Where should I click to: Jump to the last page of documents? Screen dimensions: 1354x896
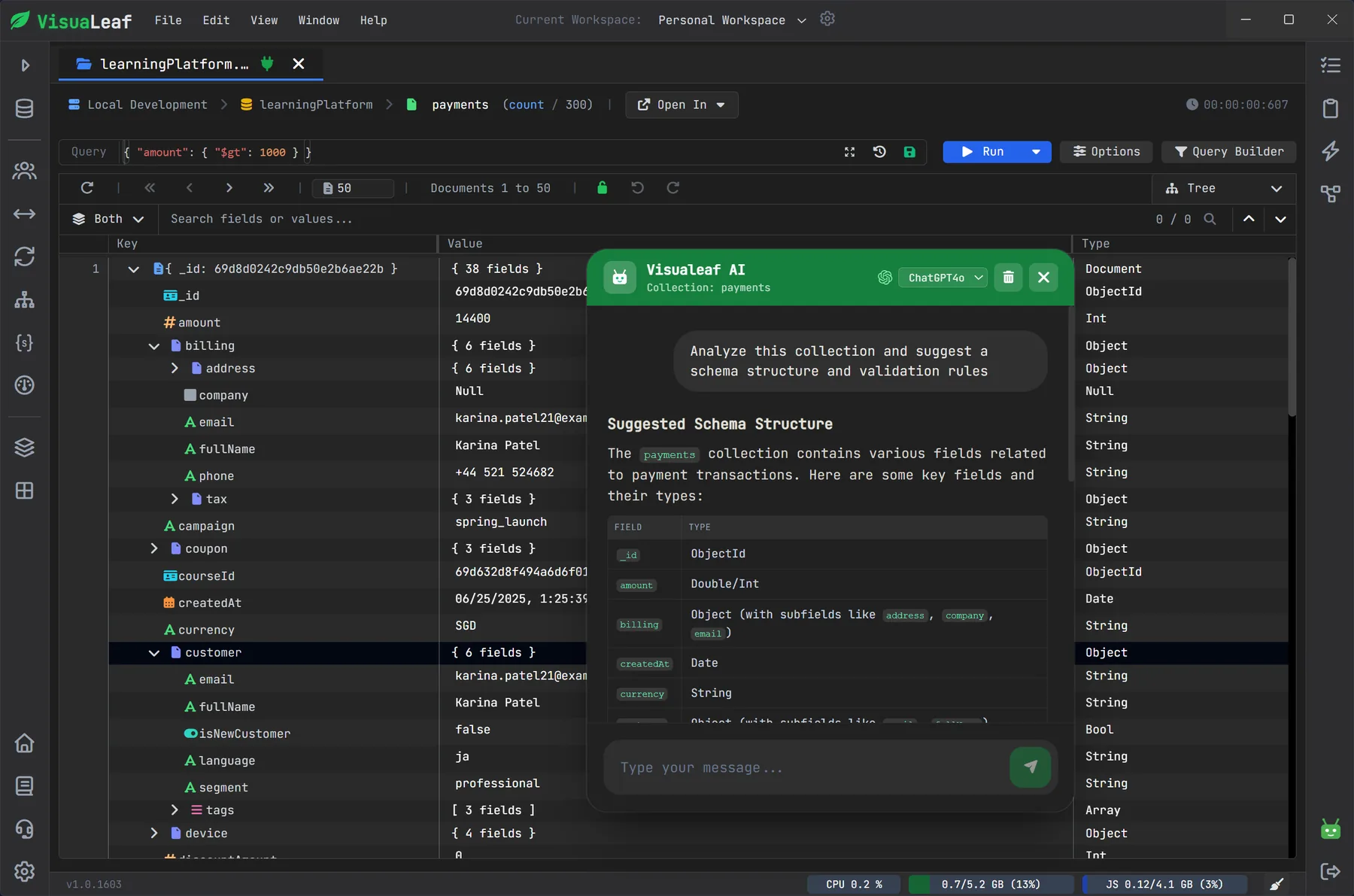coord(269,188)
